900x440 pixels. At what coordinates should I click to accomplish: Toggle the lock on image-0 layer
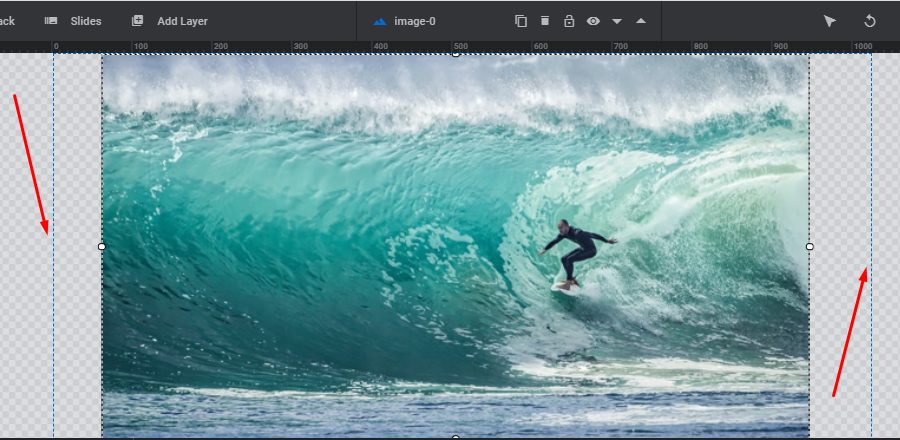pyautogui.click(x=569, y=21)
